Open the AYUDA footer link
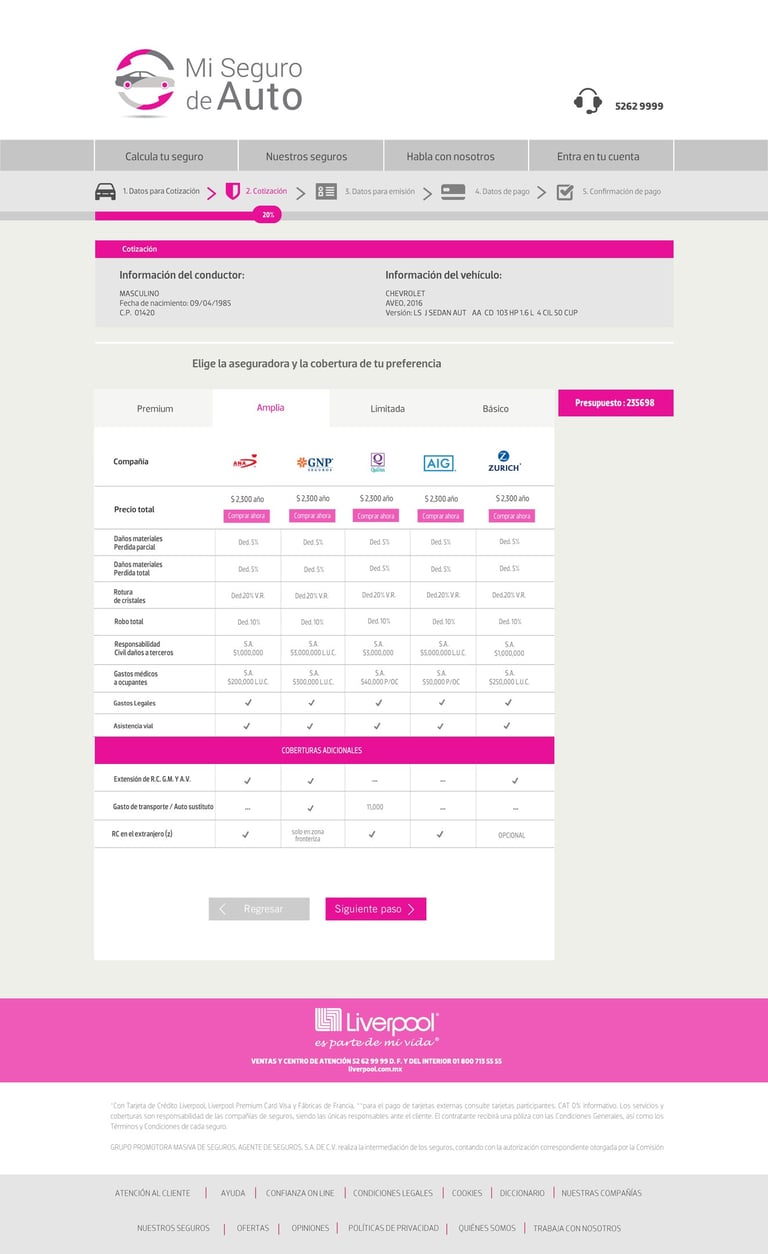The height and width of the screenshot is (1254, 768). point(233,1193)
